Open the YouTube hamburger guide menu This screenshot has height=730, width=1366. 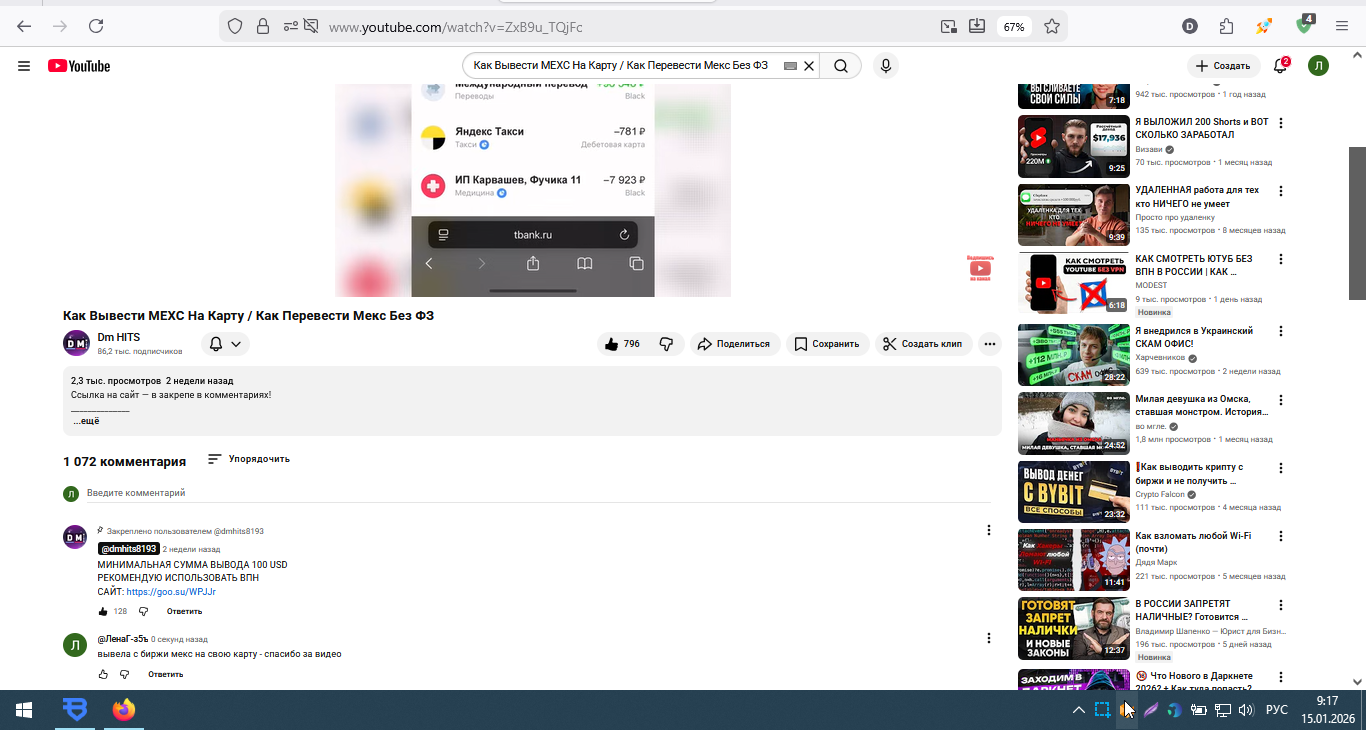(x=24, y=66)
